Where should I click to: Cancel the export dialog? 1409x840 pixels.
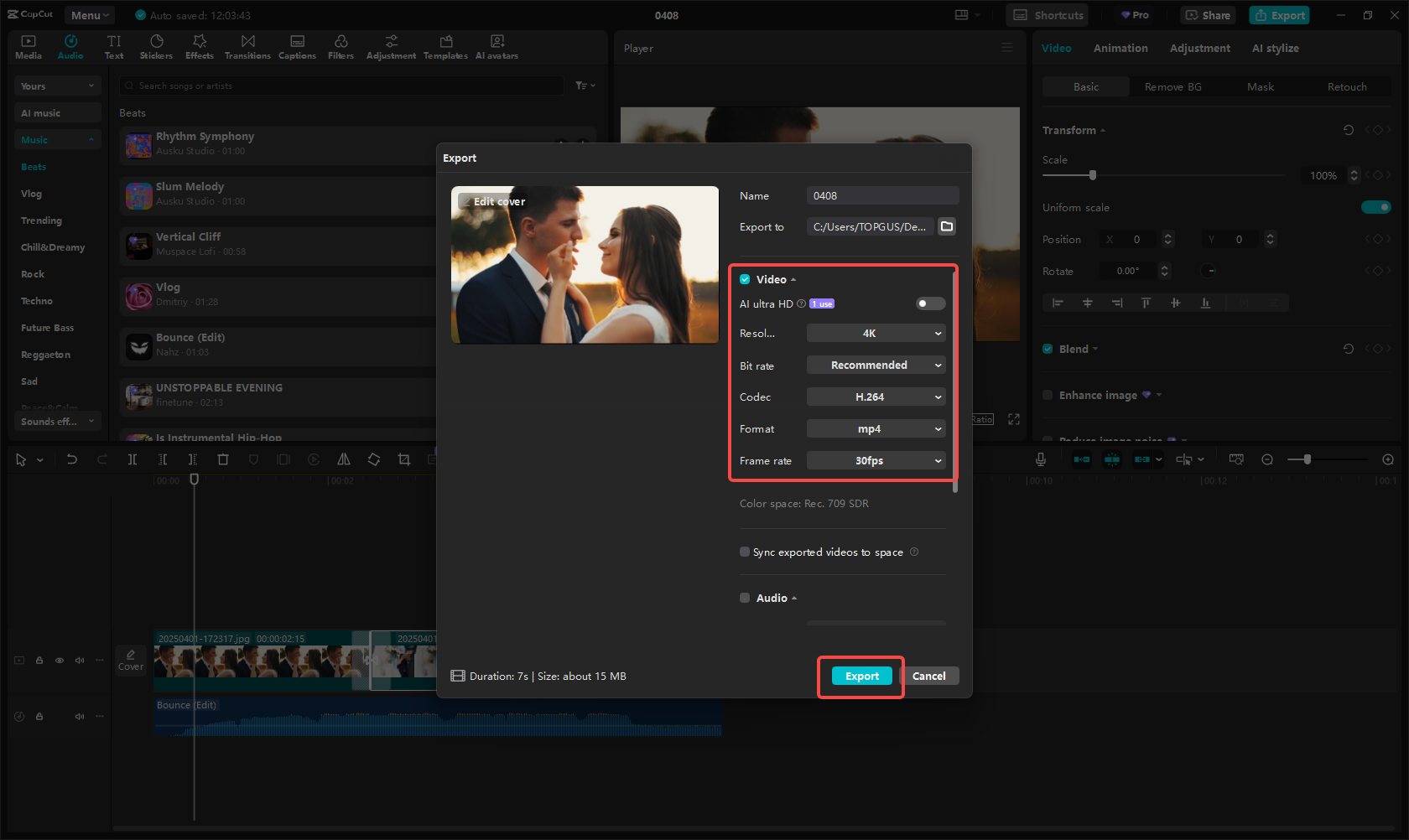pyautogui.click(x=928, y=677)
